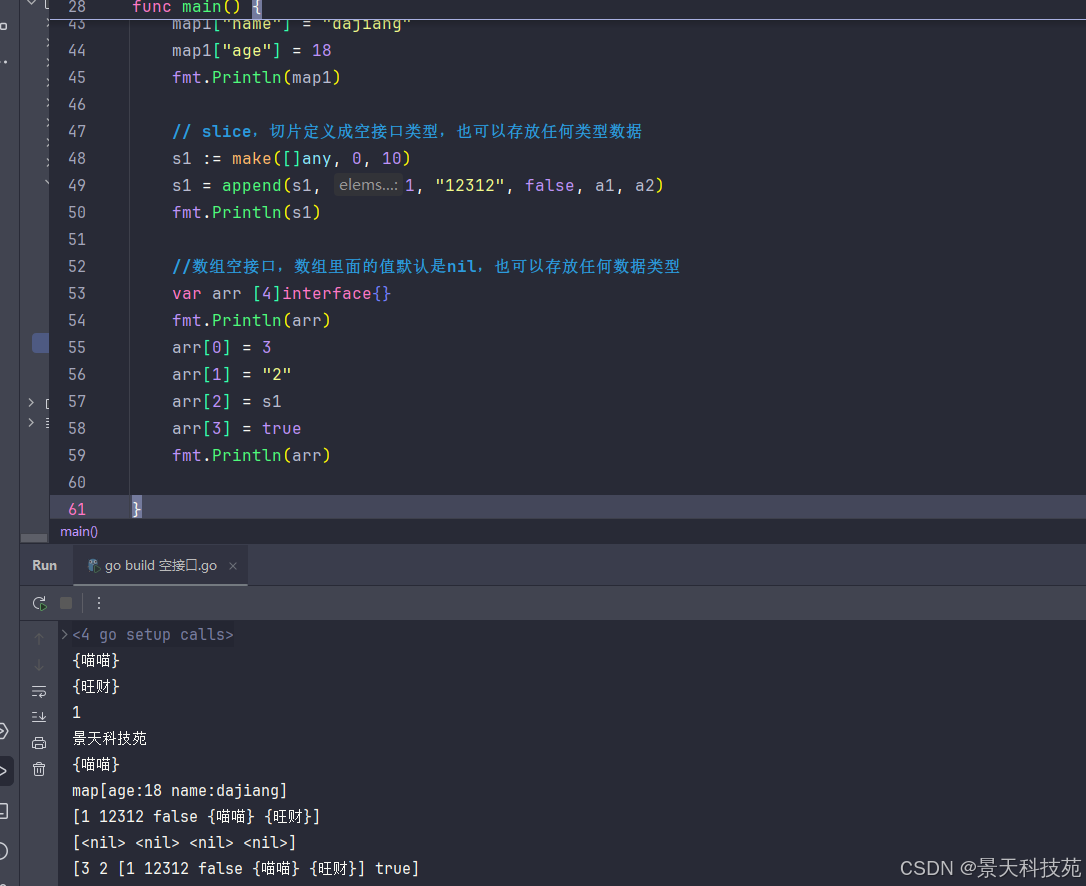
Task: Expand the last collapsed project tree node
Action: click(x=31, y=423)
